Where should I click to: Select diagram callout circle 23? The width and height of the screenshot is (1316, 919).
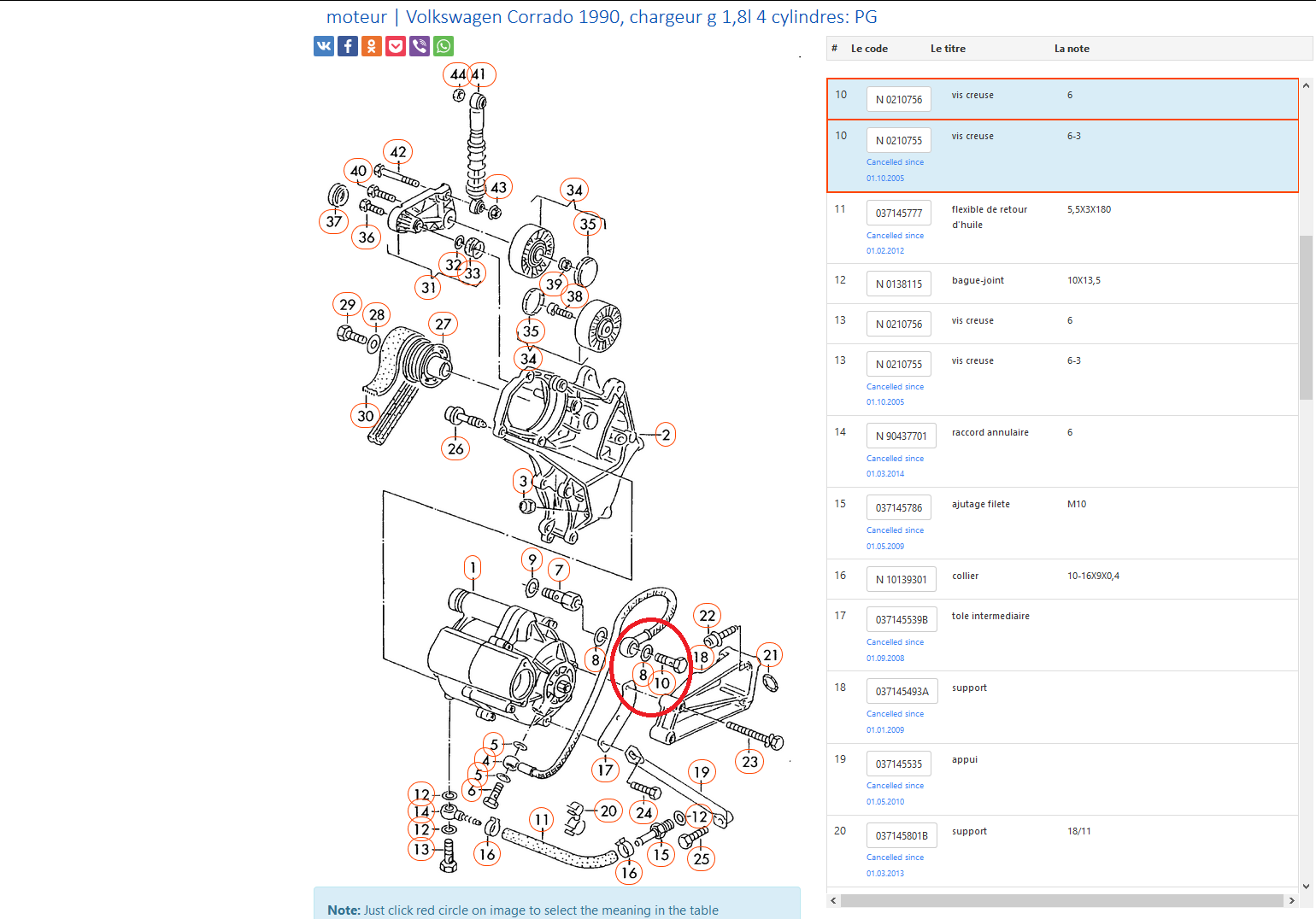[749, 762]
